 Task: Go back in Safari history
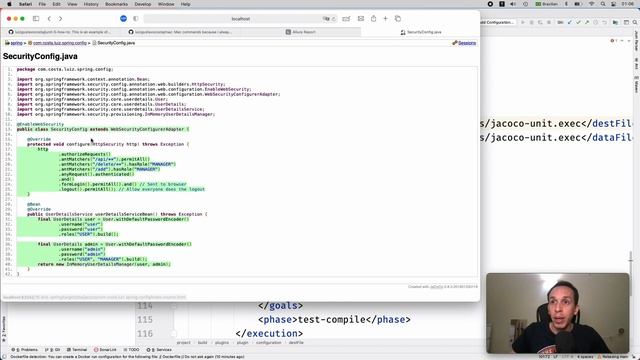[x=49, y=18]
